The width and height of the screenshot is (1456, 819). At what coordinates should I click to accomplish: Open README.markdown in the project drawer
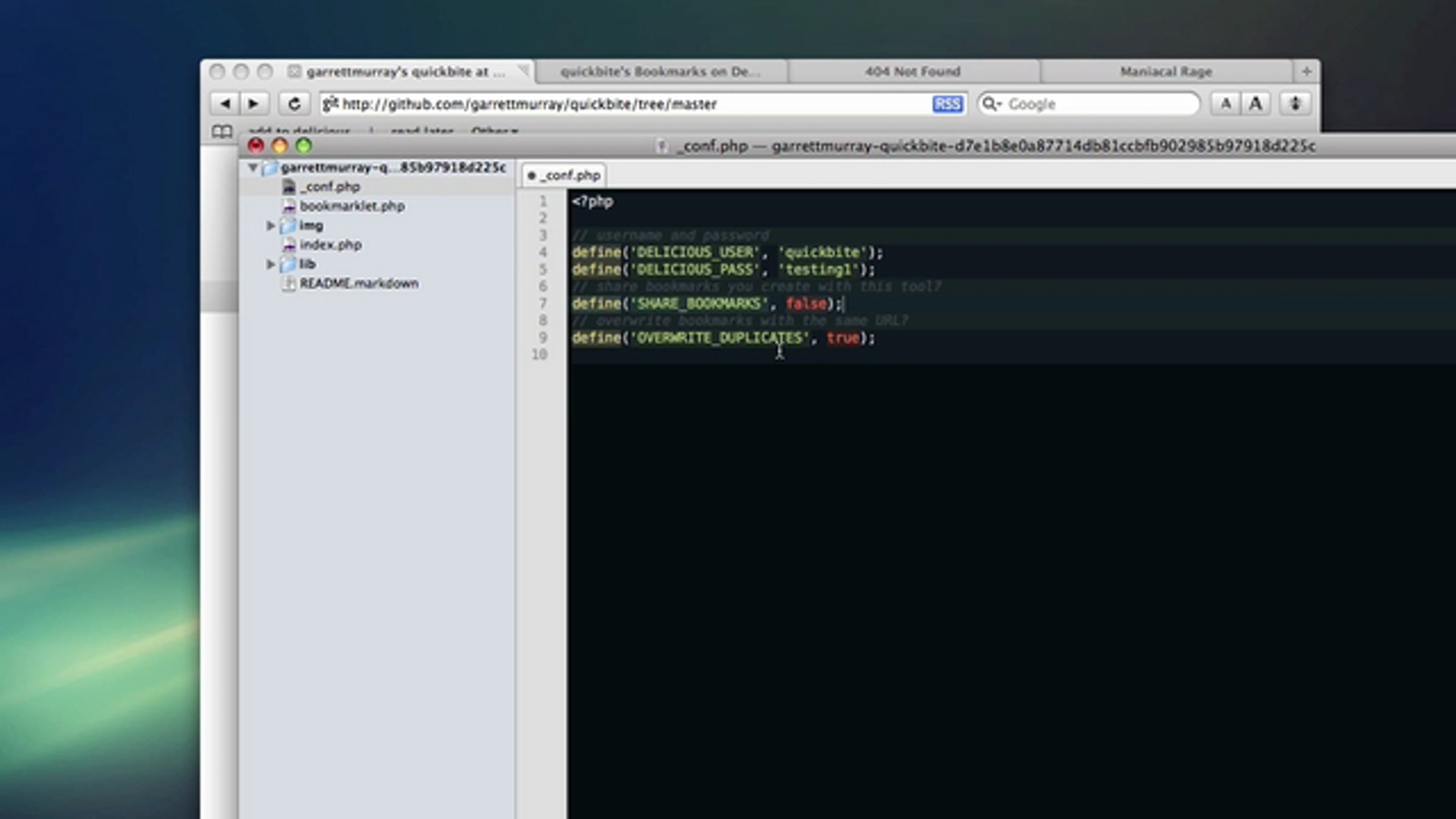pyautogui.click(x=358, y=283)
